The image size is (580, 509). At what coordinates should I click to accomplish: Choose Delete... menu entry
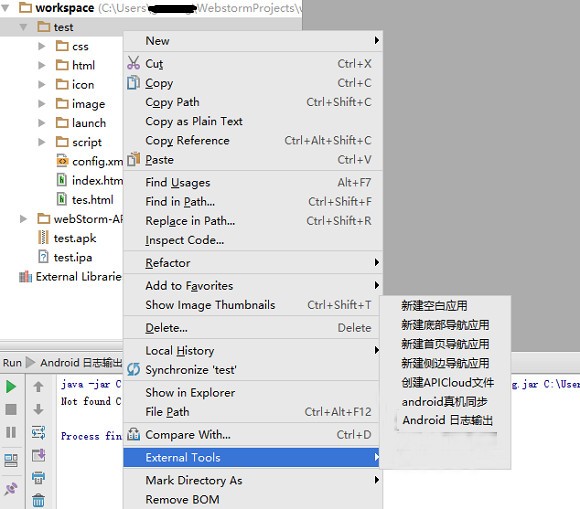253,328
